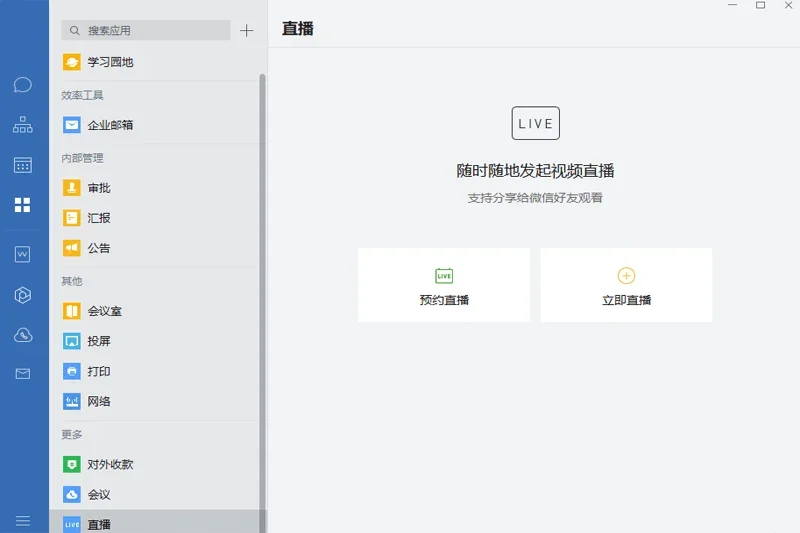Open the organization contacts sidebar icon
800x533 pixels.
22,124
